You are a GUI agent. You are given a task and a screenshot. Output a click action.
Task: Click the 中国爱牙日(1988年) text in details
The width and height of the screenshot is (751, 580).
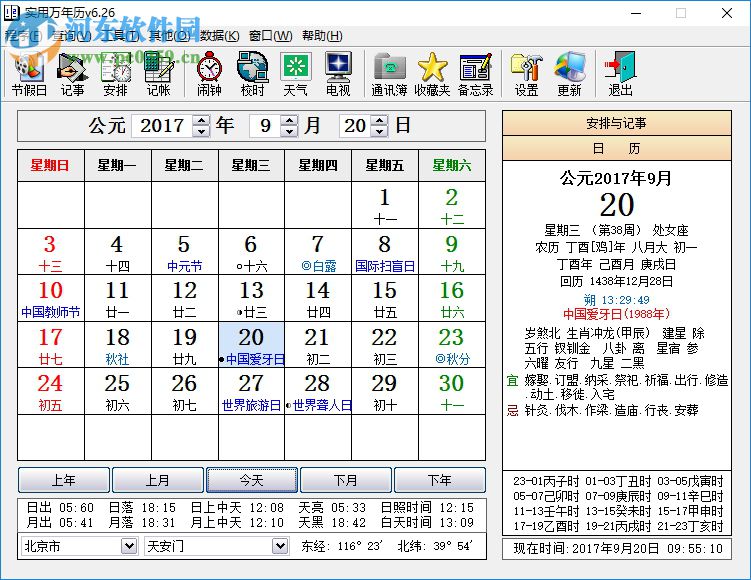point(616,314)
